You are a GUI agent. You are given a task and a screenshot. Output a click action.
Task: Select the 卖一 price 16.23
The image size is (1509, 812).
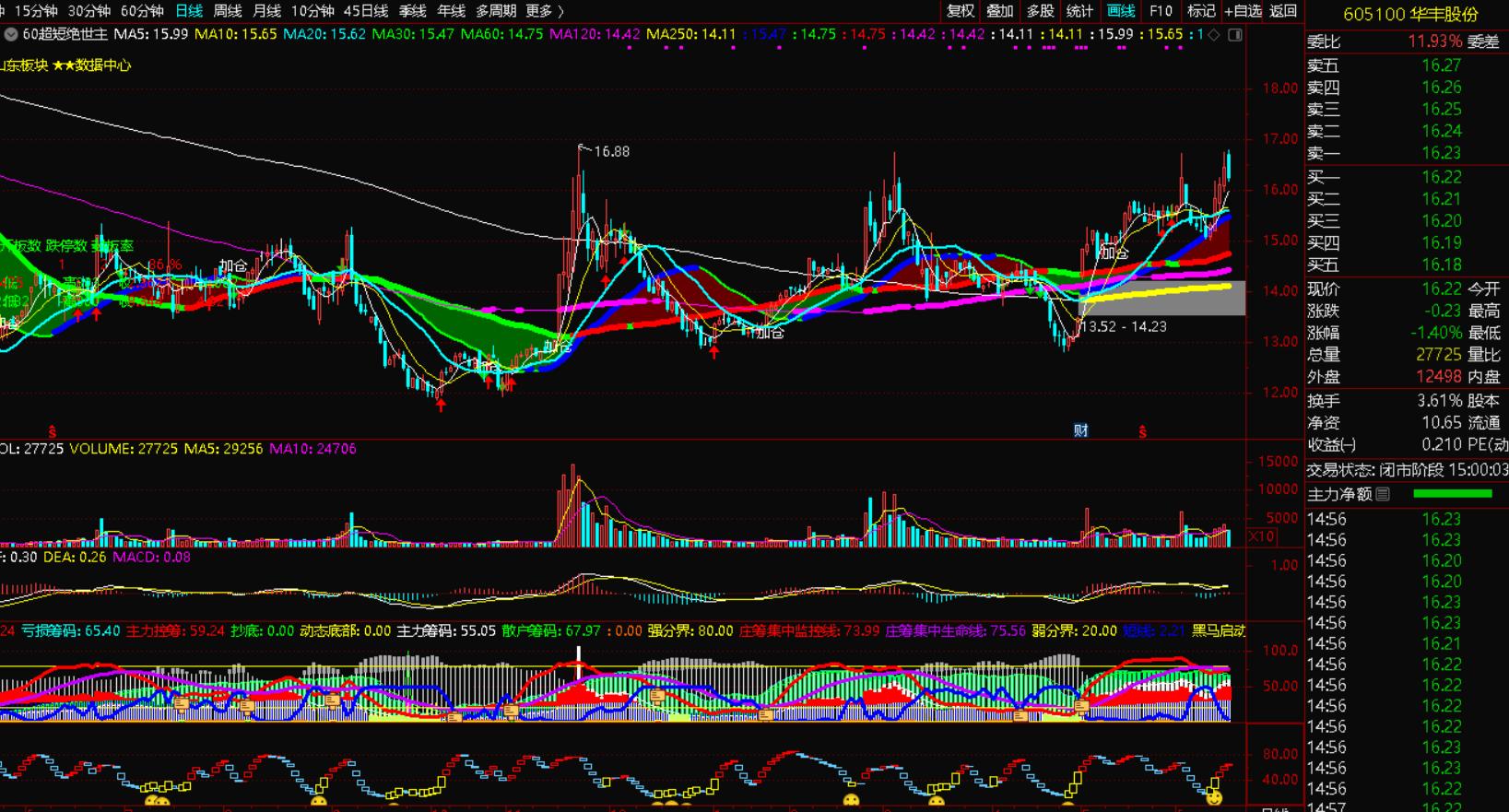(x=1441, y=153)
